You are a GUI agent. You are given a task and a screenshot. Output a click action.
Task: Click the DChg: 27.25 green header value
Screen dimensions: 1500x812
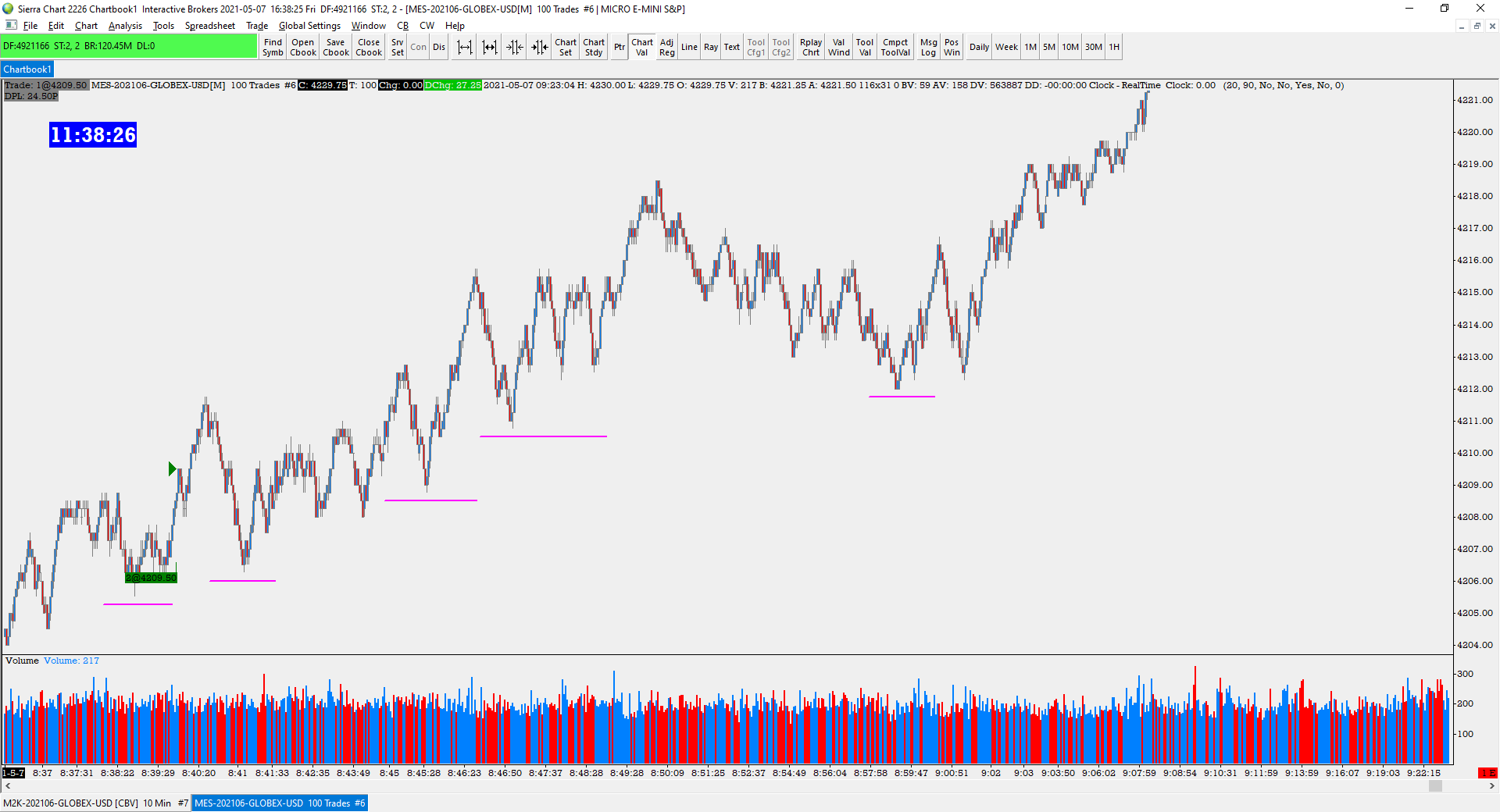pos(453,85)
